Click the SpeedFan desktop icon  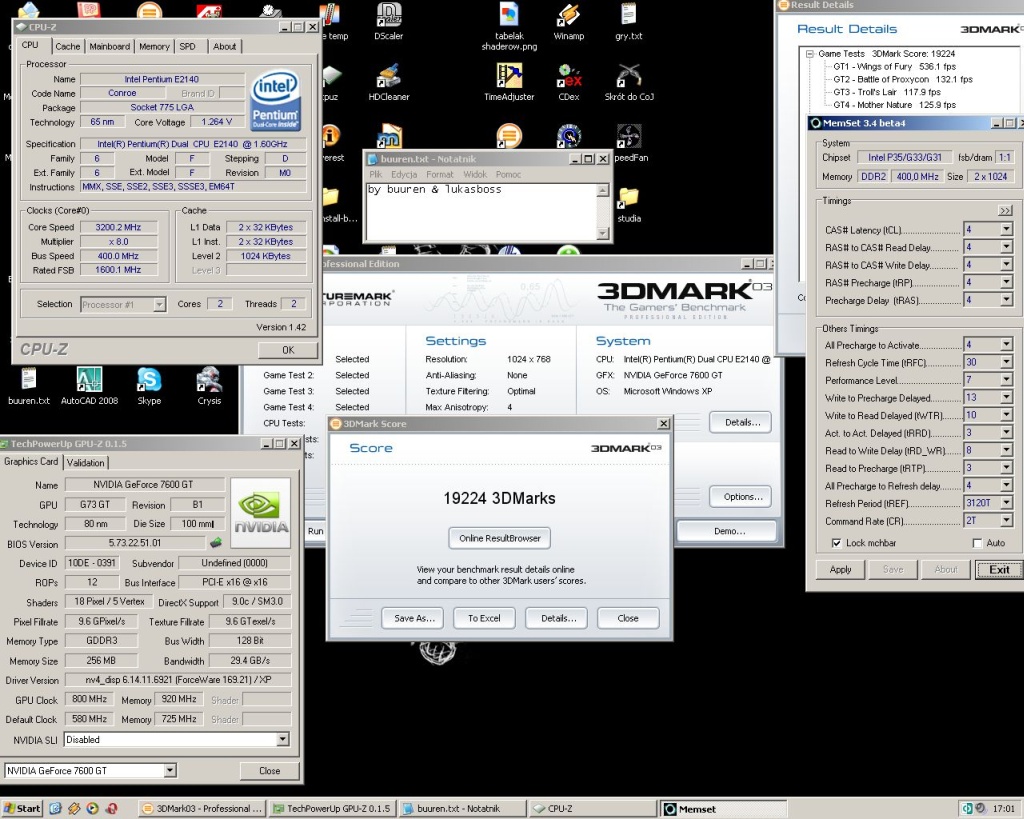[x=628, y=143]
